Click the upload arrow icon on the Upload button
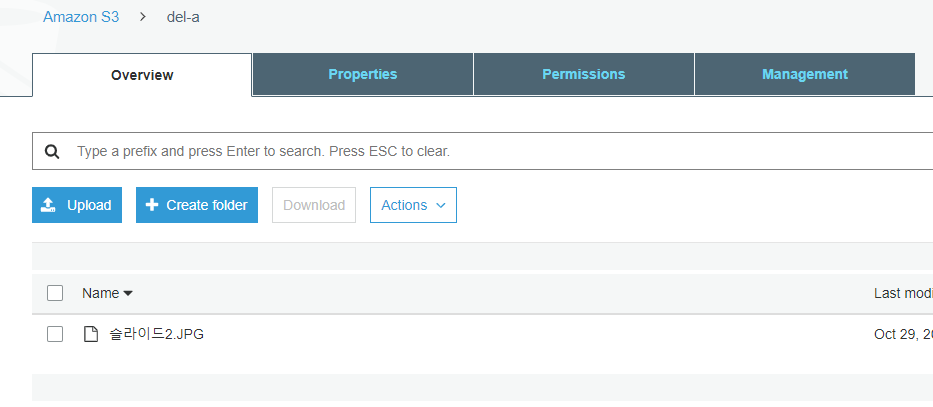The height and width of the screenshot is (407, 933). [x=48, y=205]
